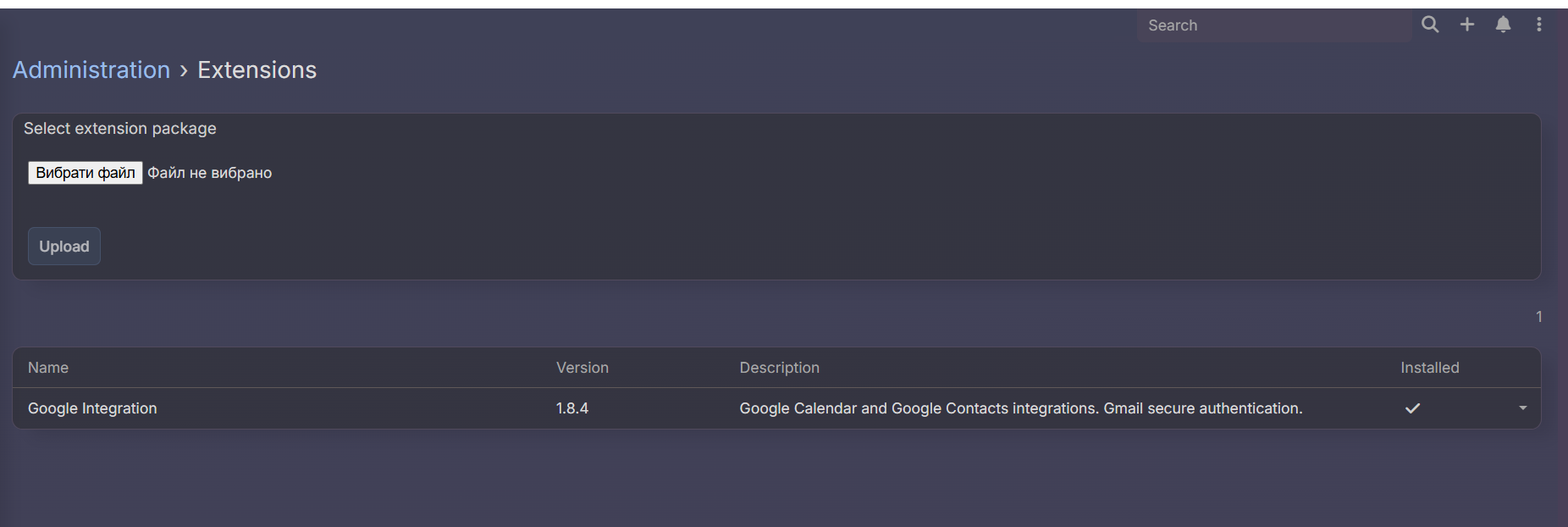This screenshot has height=527, width=1568.
Task: Click the Name column header
Action: pyautogui.click(x=48, y=368)
